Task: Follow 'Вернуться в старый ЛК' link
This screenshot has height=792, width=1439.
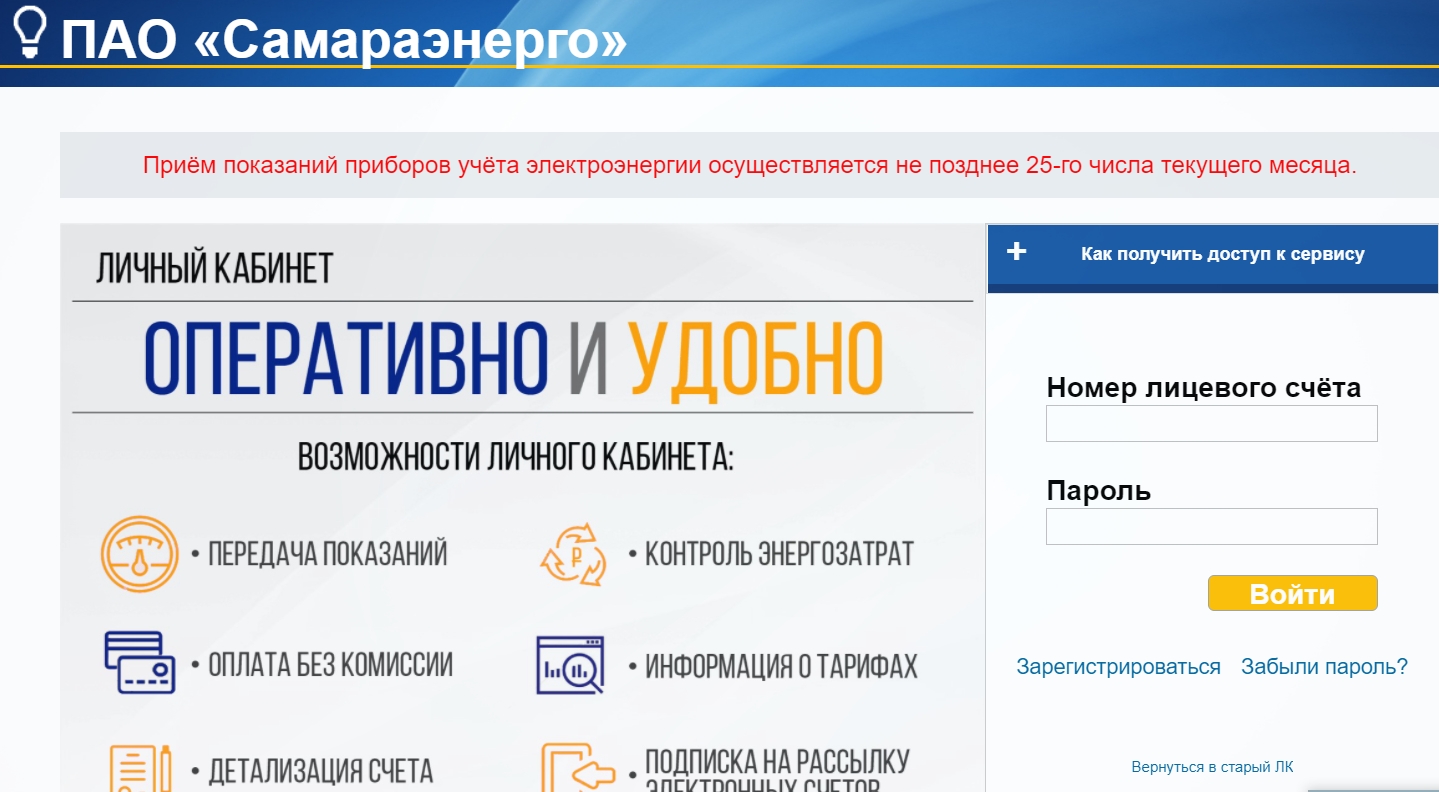Action: point(1212,767)
